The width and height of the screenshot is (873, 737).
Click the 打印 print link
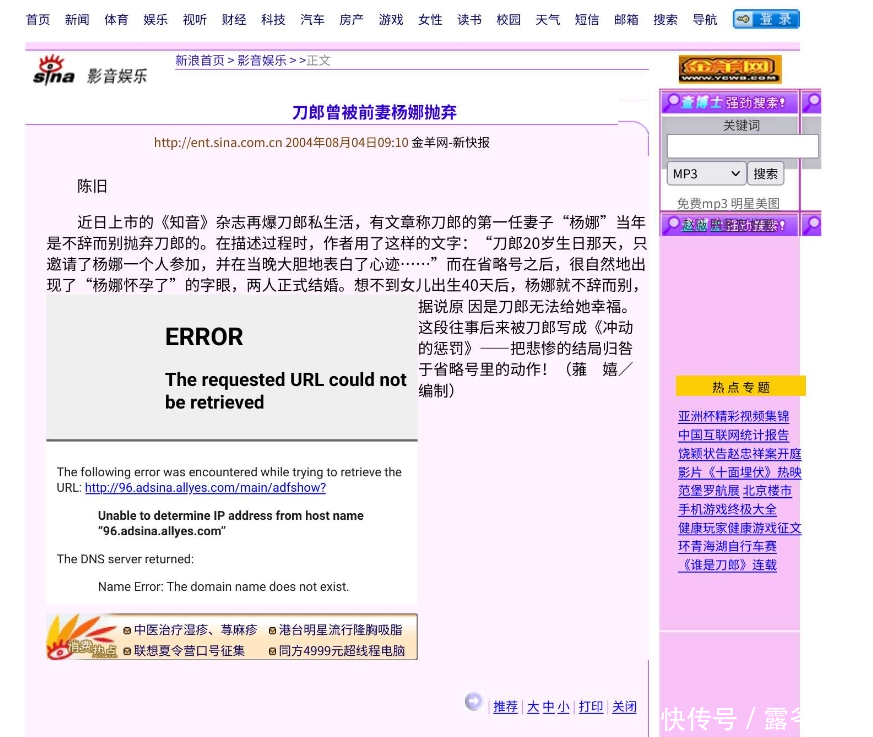click(591, 707)
